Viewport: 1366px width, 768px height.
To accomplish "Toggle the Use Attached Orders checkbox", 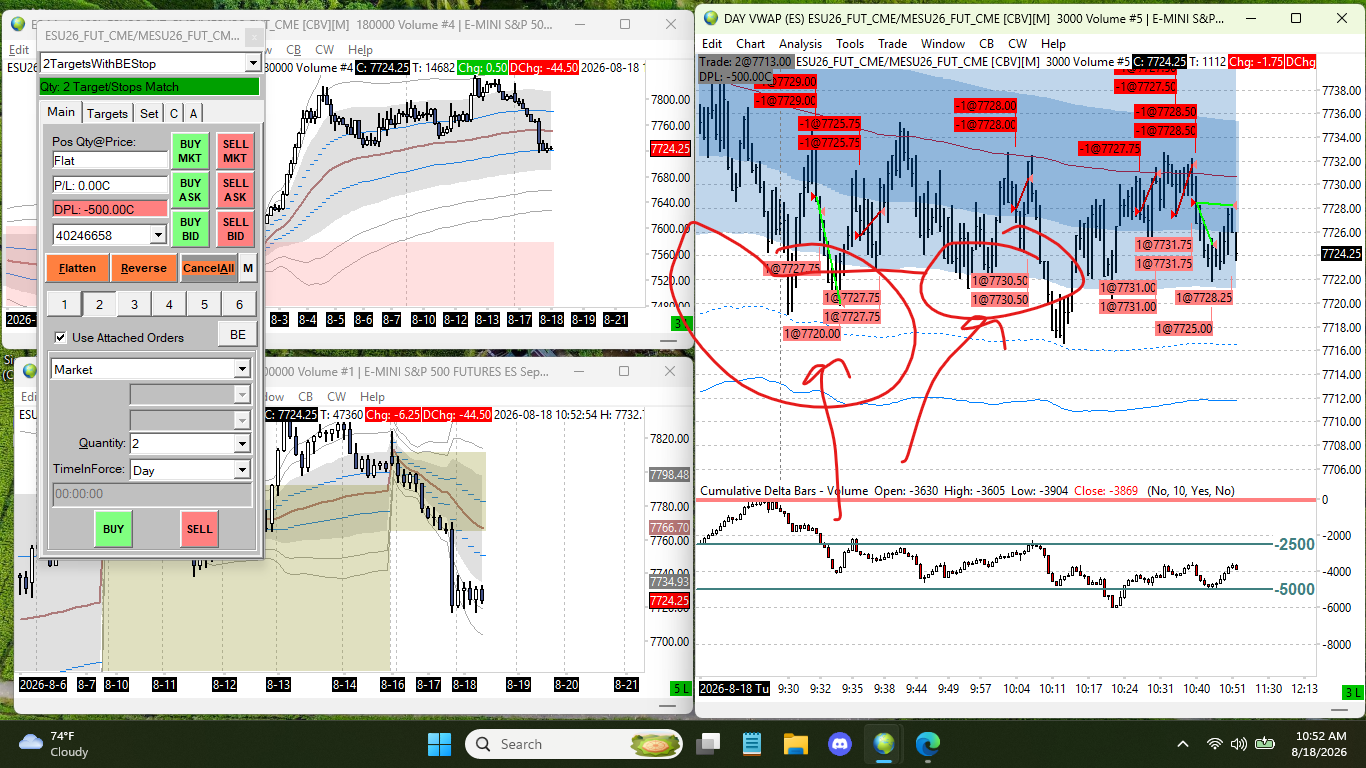I will [x=61, y=338].
